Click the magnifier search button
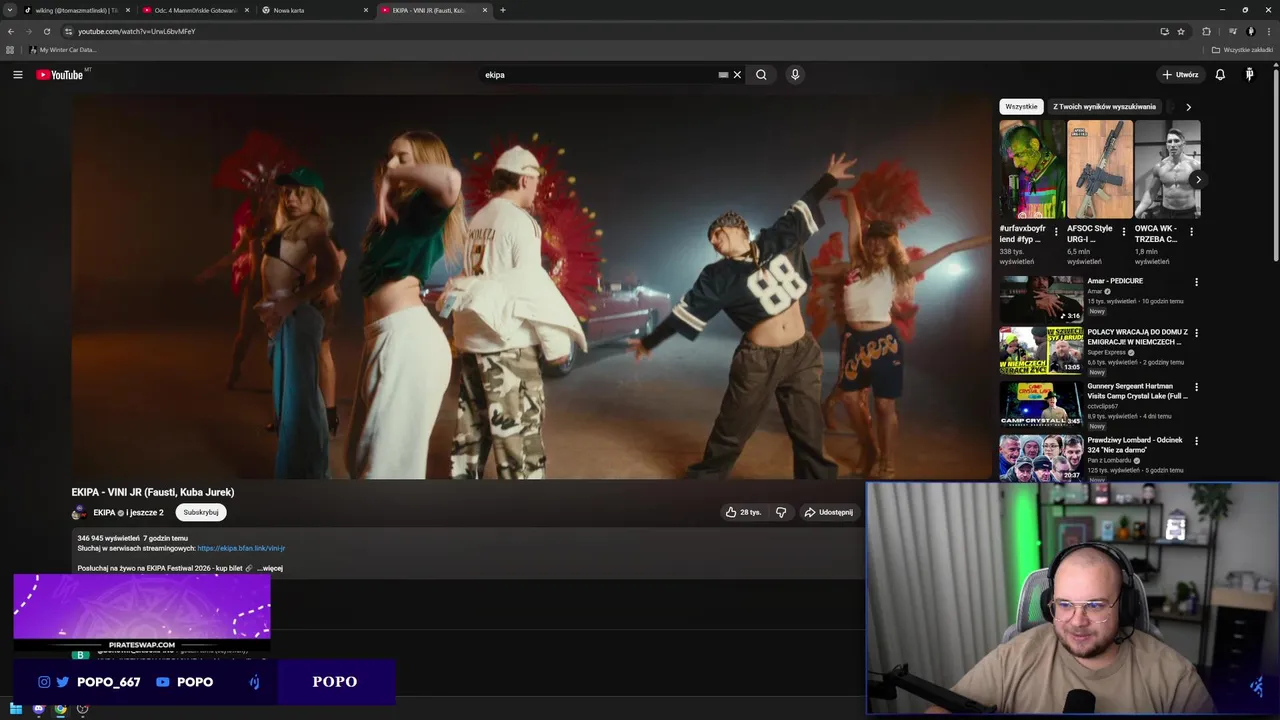This screenshot has width=1280, height=720. 761,75
